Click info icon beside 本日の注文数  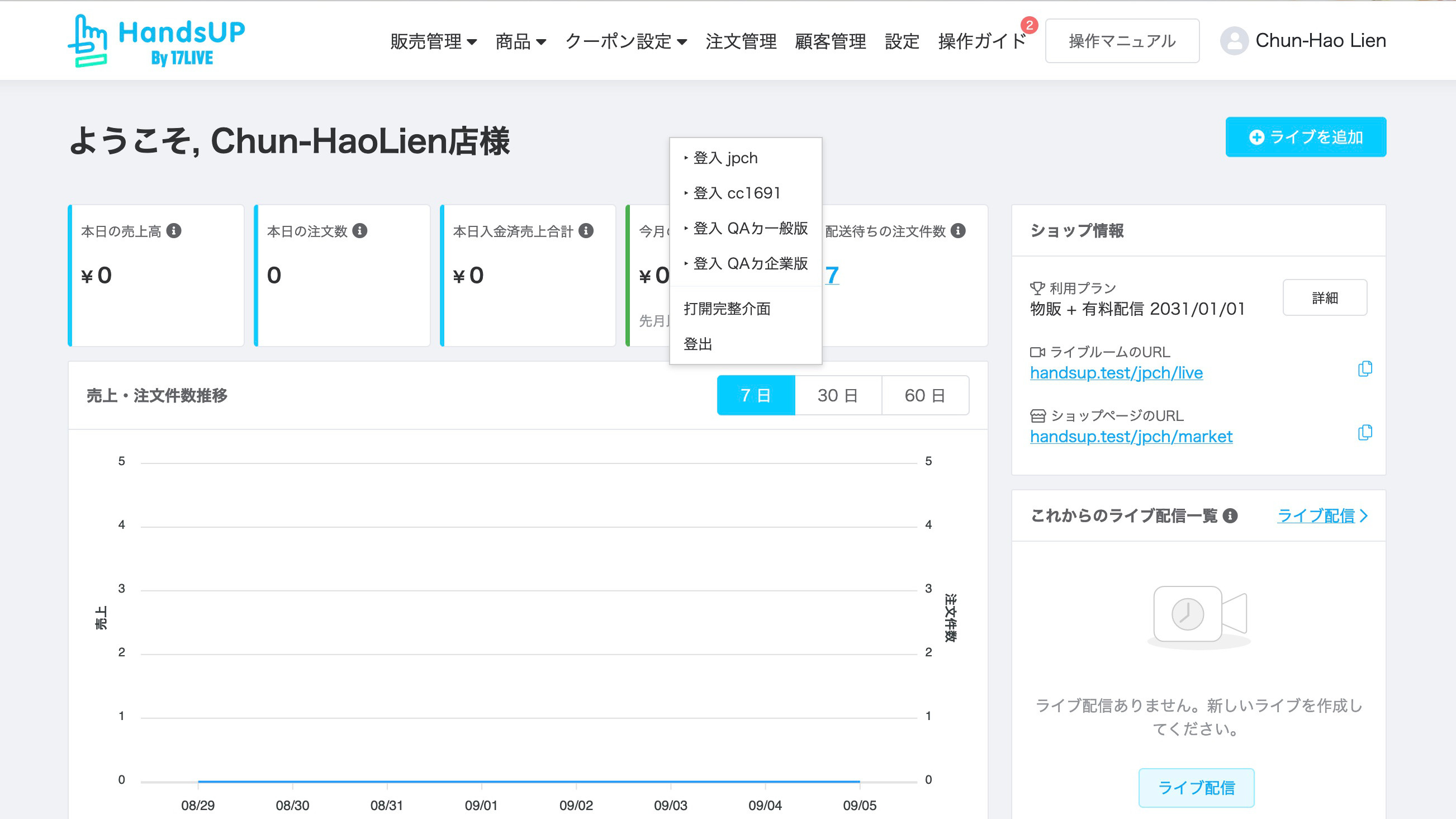pos(360,231)
